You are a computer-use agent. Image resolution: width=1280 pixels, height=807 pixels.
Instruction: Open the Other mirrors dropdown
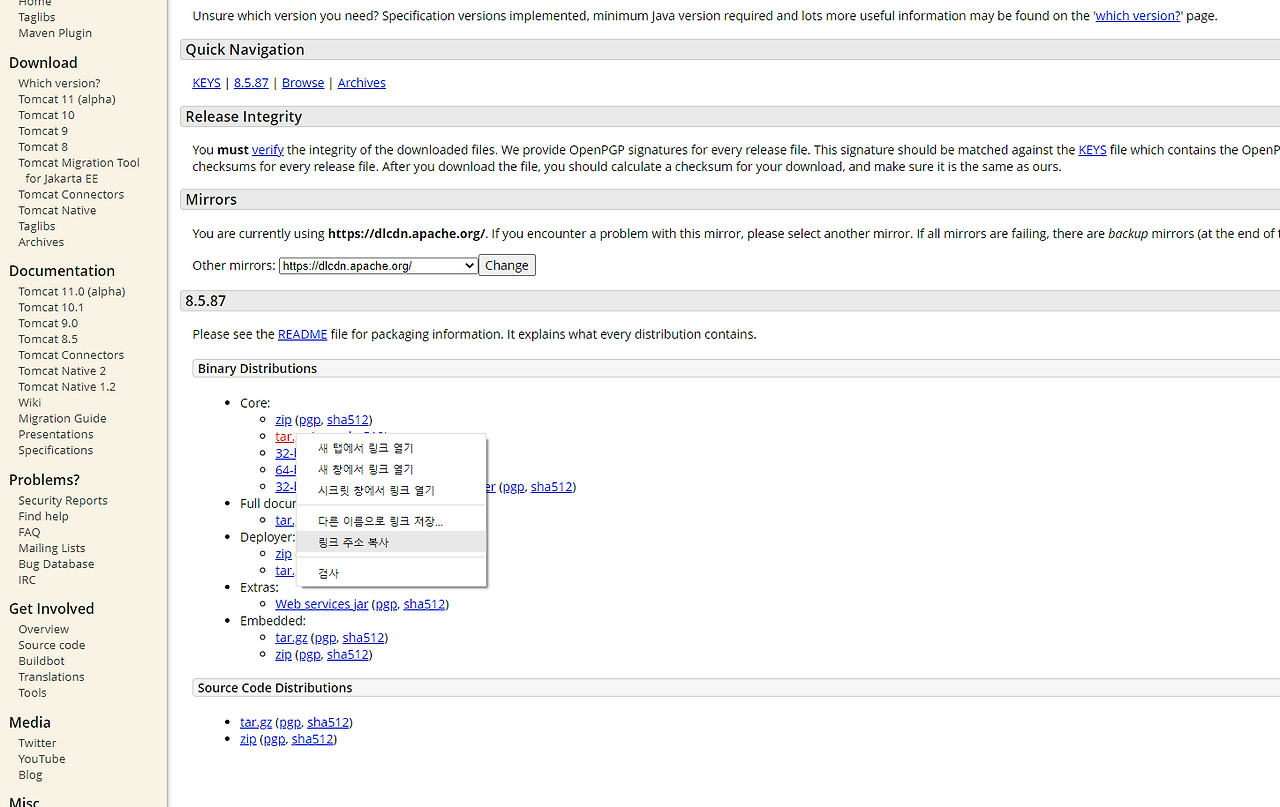[x=378, y=265]
